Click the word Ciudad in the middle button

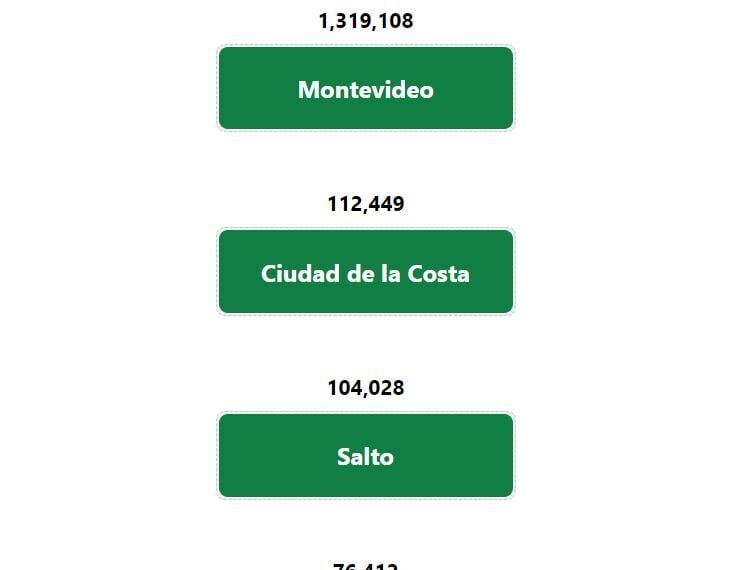301,274
